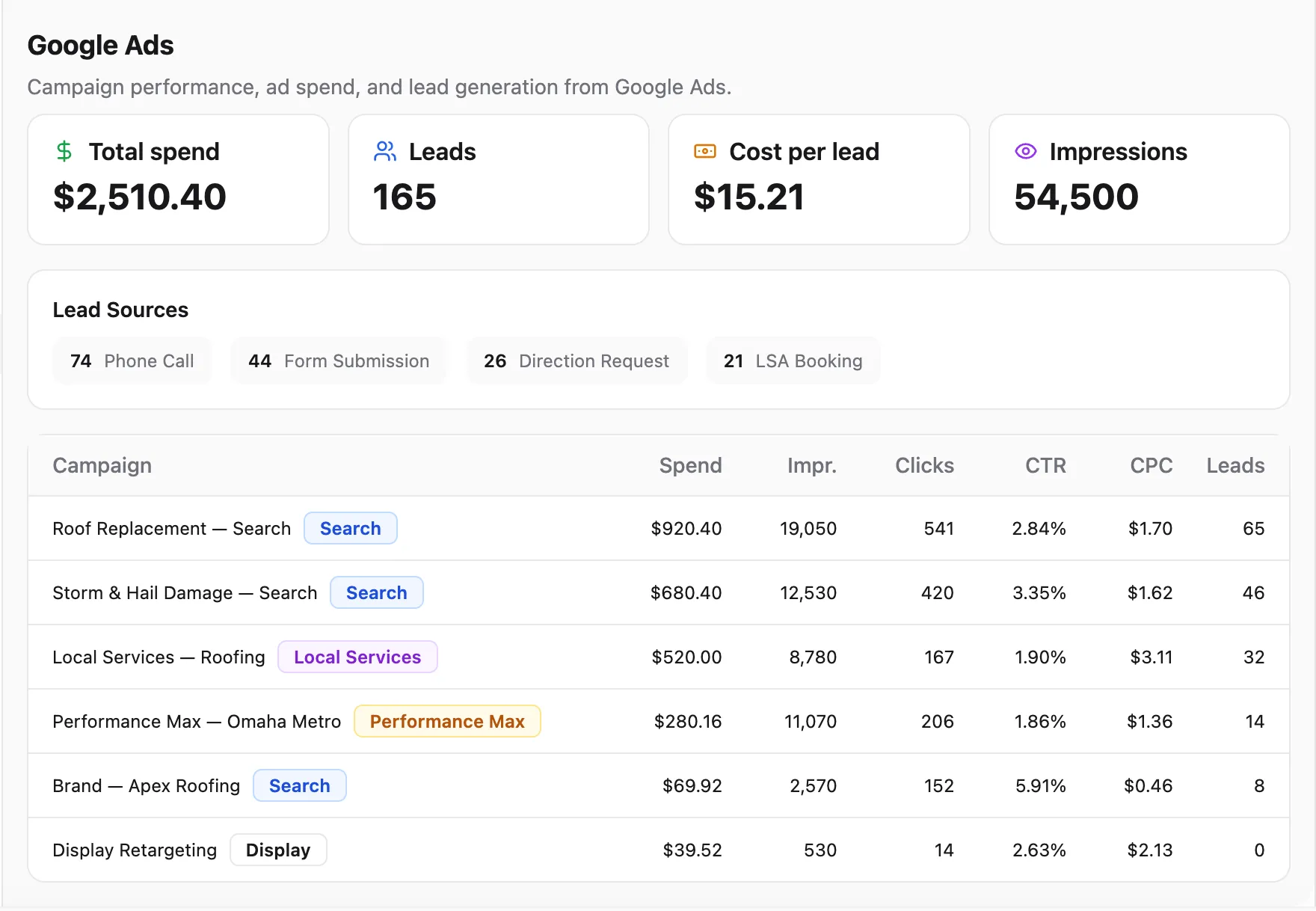This screenshot has height=911, width=1316.
Task: Sort by the Leads column header
Action: coord(1236,466)
